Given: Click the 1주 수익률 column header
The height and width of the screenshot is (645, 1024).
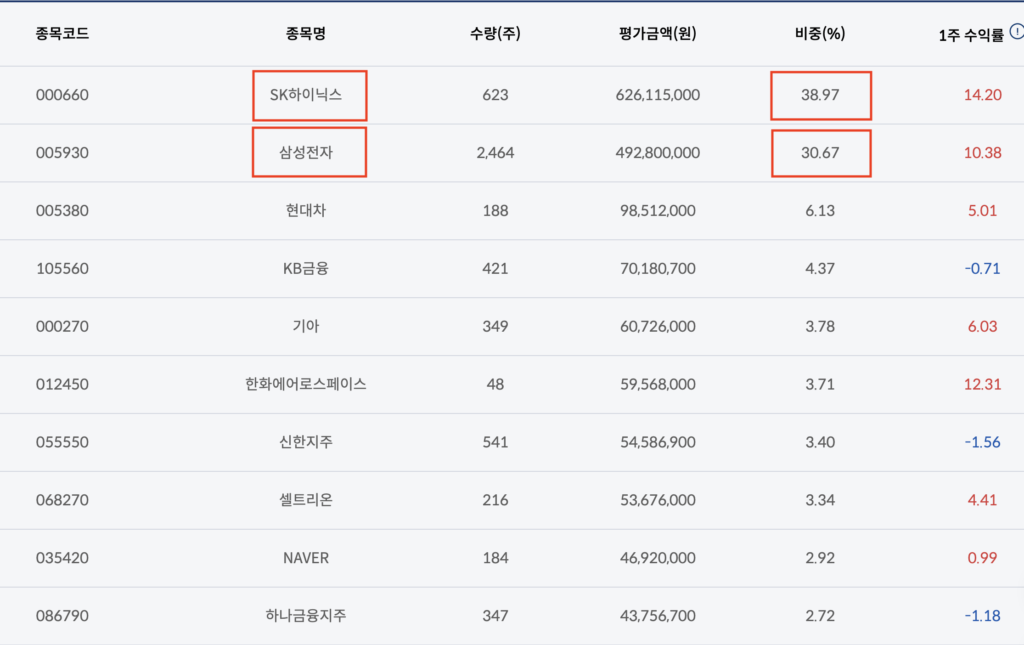Looking at the screenshot, I should [x=965, y=33].
